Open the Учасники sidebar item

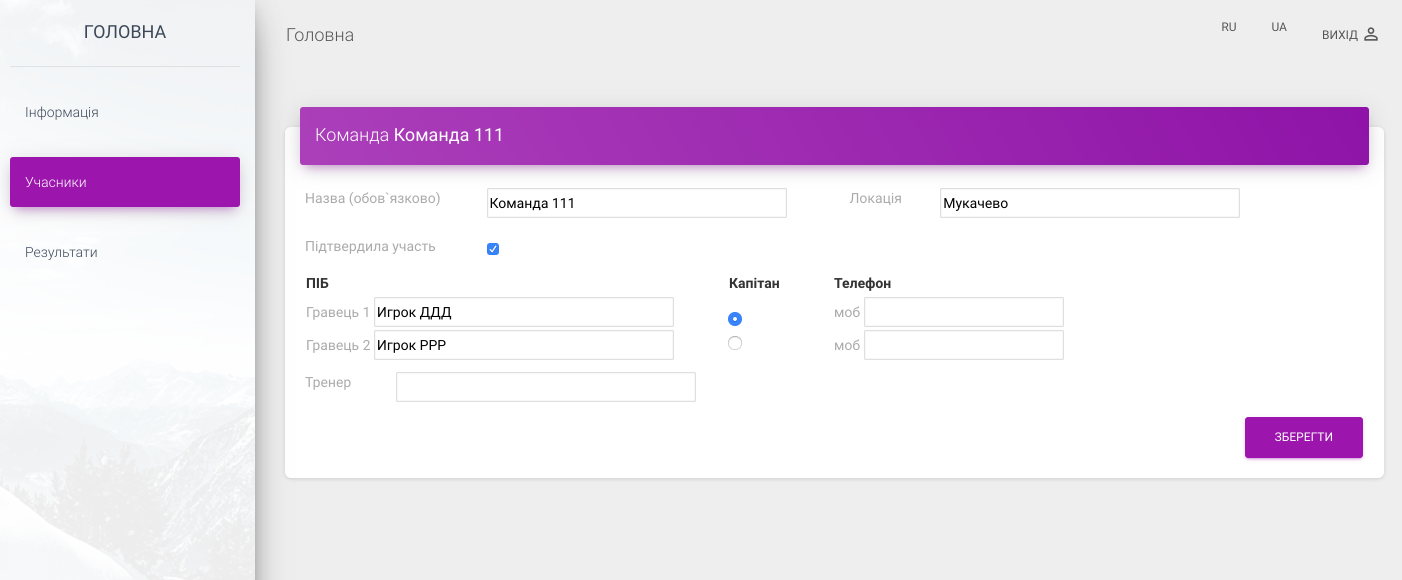click(x=125, y=182)
